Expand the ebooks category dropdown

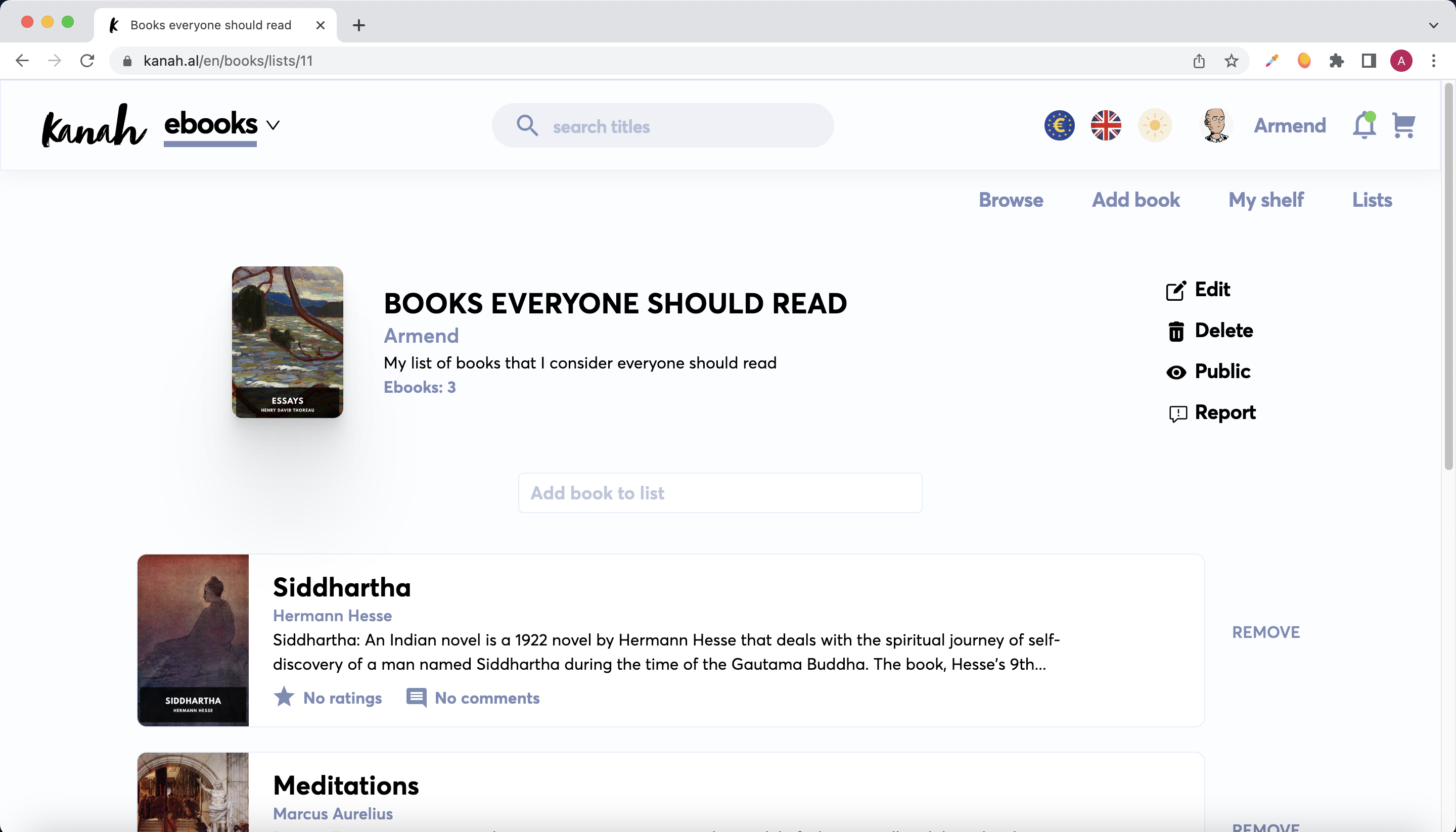(x=273, y=125)
